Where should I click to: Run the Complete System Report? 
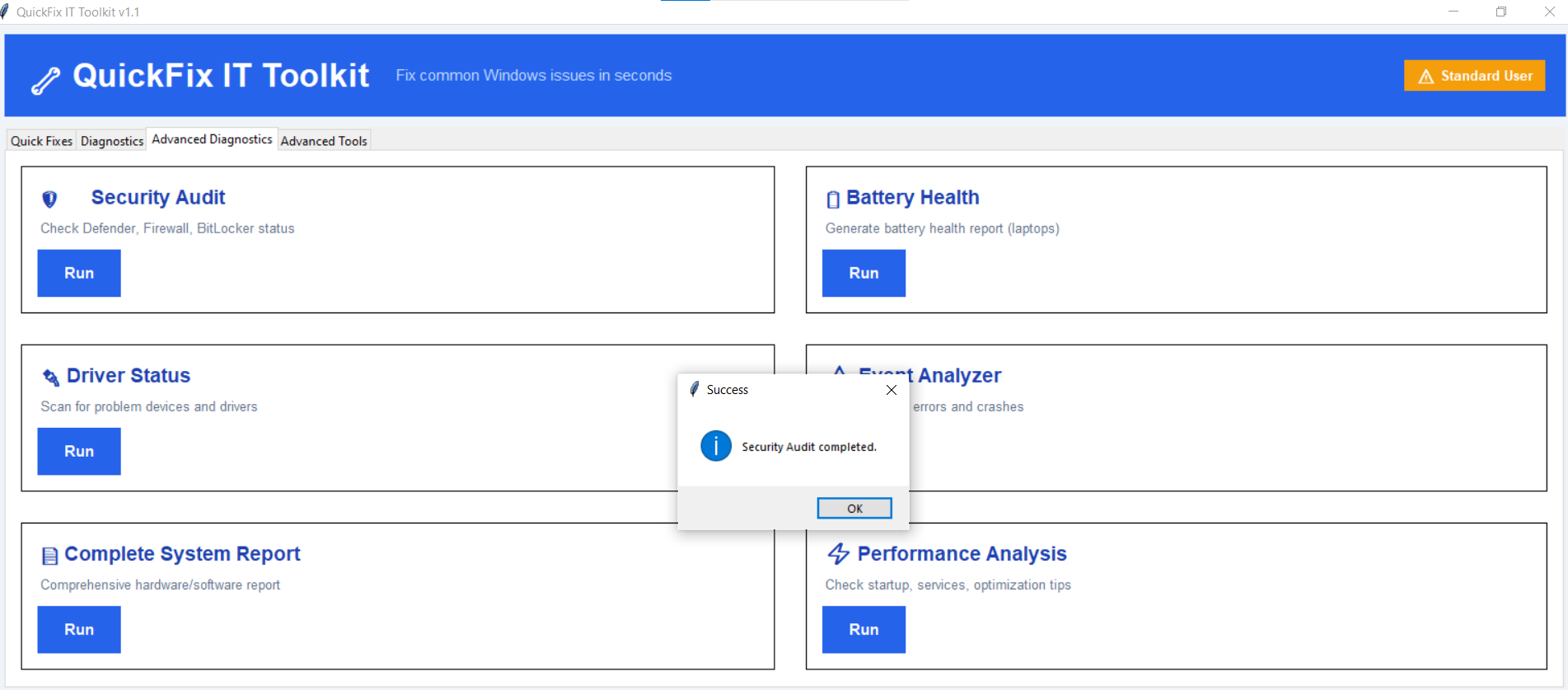tap(79, 629)
